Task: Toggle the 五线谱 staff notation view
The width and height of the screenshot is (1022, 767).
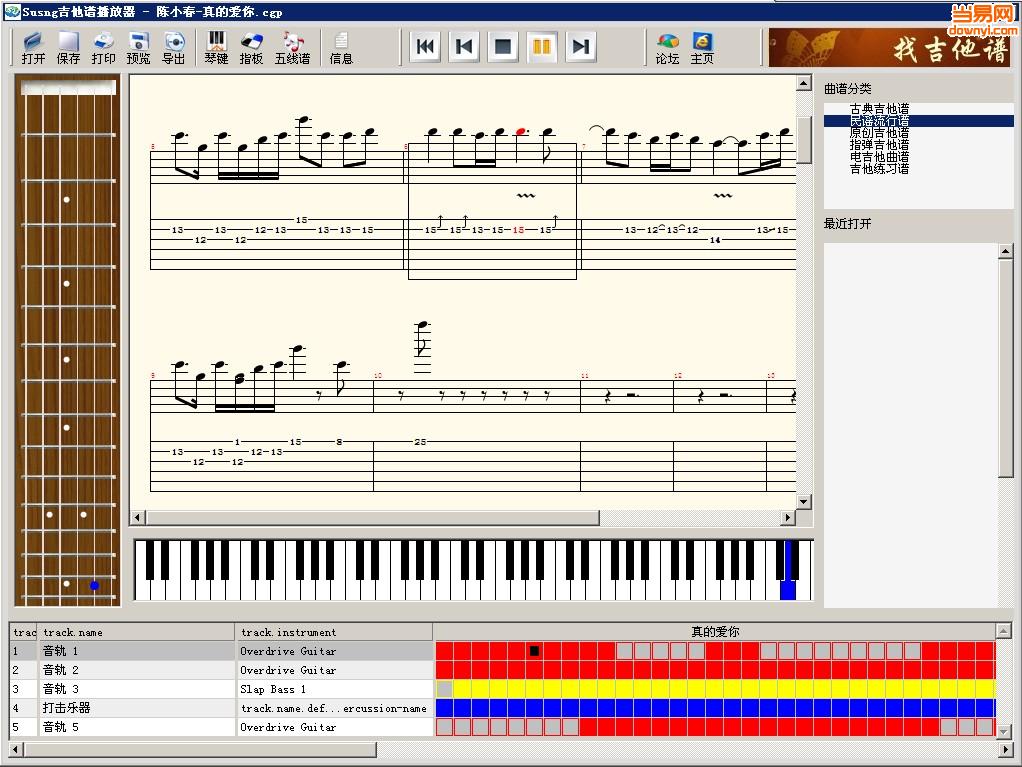Action: point(294,47)
